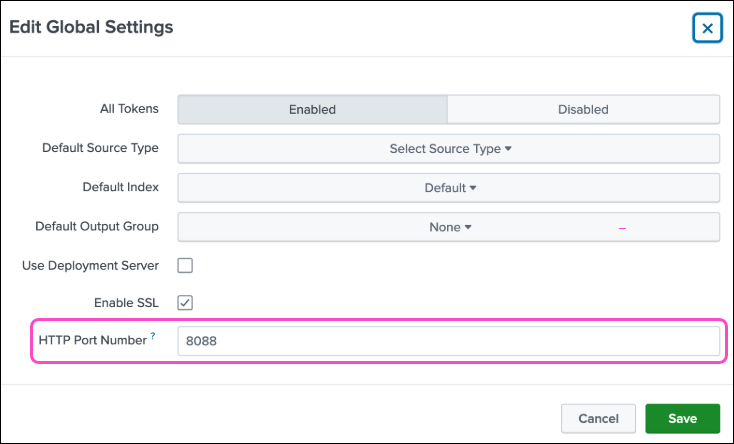Screen dimensions: 734x444
Task: Click the Edit Global Settings title
Action: tap(91, 27)
